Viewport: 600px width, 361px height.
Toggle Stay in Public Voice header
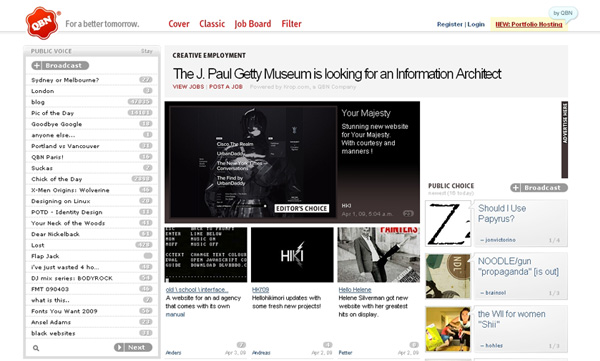pos(147,51)
